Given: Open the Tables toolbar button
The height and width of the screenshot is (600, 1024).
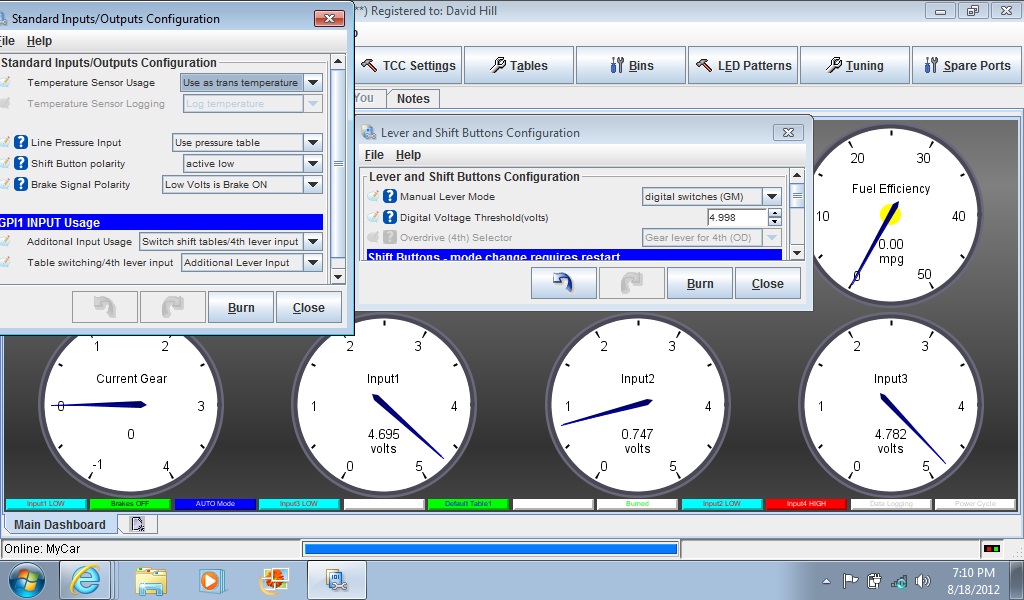Looking at the screenshot, I should pyautogui.click(x=519, y=65).
